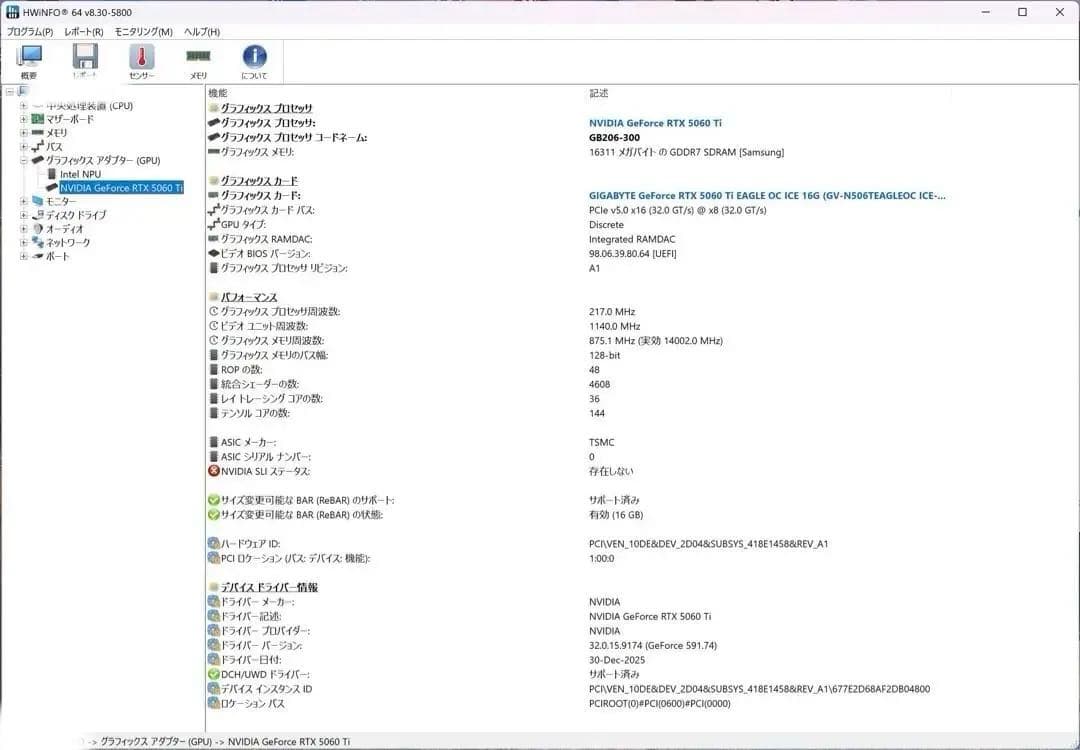Click the 記述 column header

[599, 93]
